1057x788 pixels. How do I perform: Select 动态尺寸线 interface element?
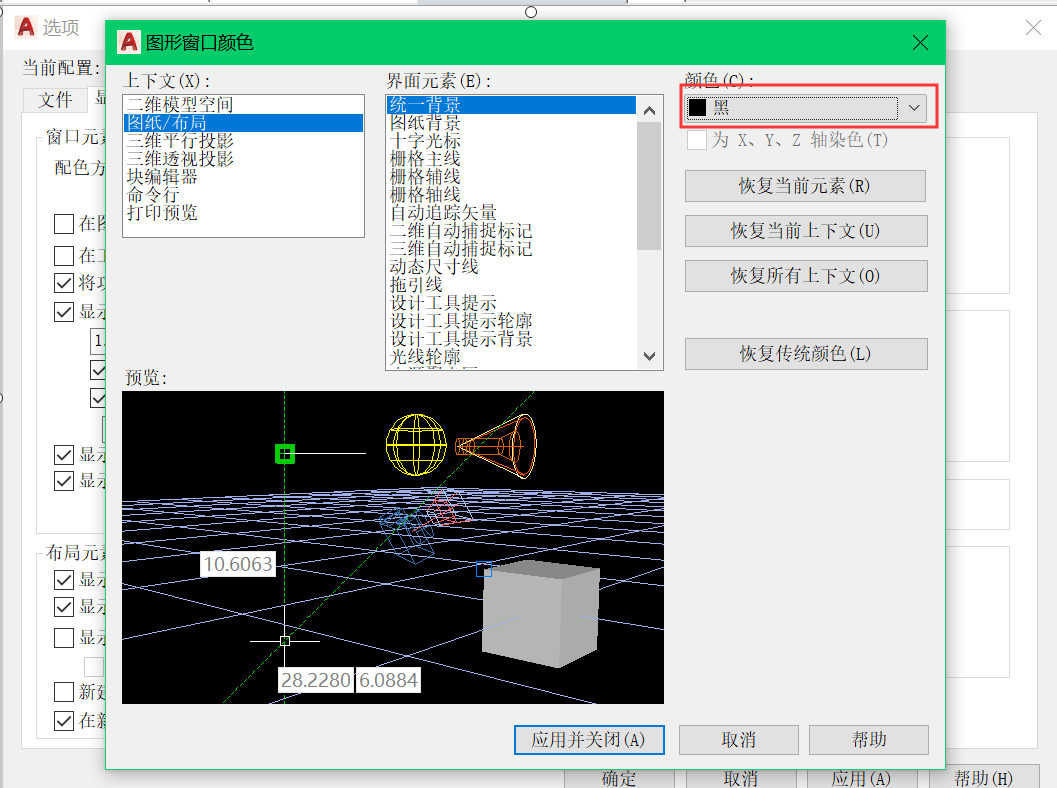click(512, 267)
